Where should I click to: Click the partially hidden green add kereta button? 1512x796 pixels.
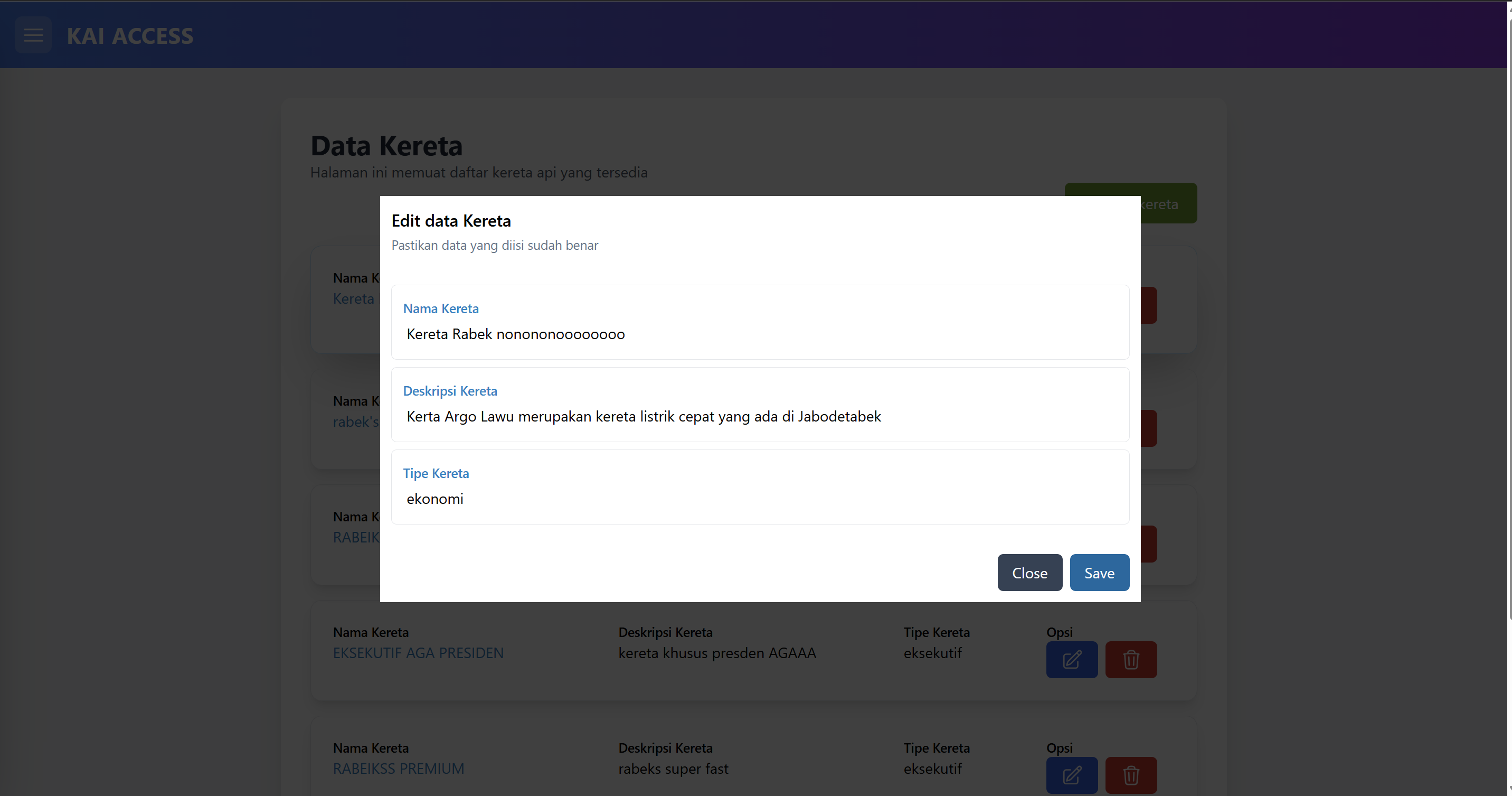point(1168,203)
